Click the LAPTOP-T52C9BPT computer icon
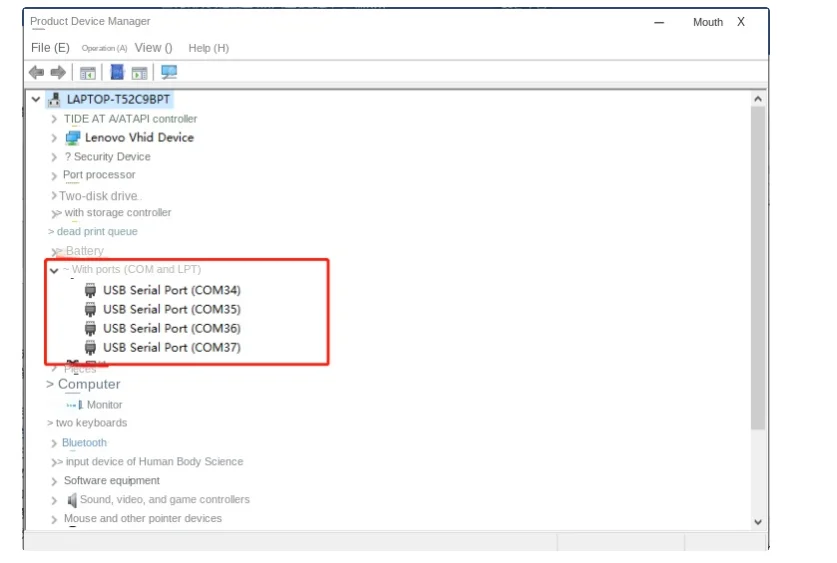The width and height of the screenshot is (837, 563). [x=54, y=99]
